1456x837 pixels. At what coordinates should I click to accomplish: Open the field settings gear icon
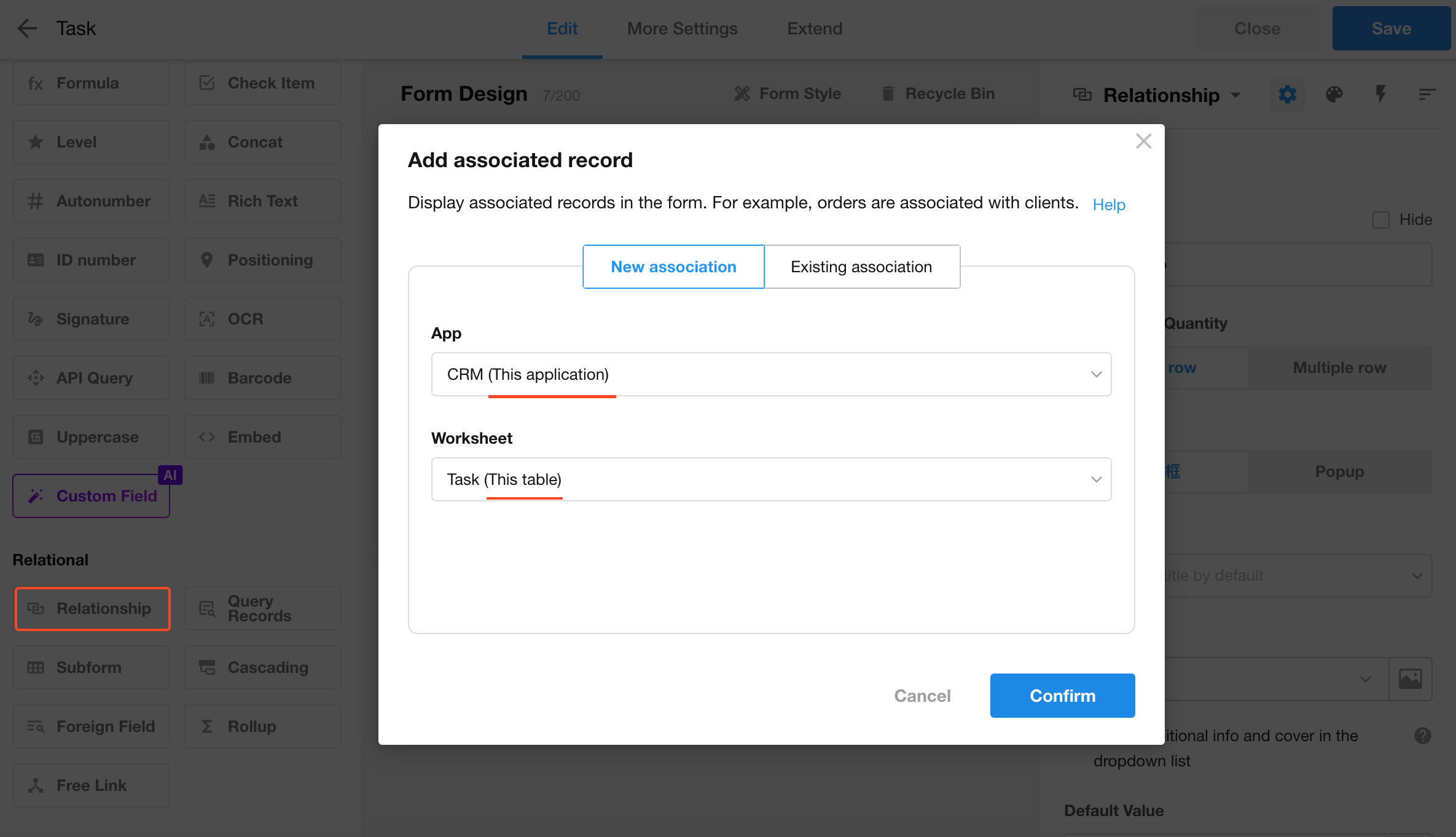(1287, 95)
